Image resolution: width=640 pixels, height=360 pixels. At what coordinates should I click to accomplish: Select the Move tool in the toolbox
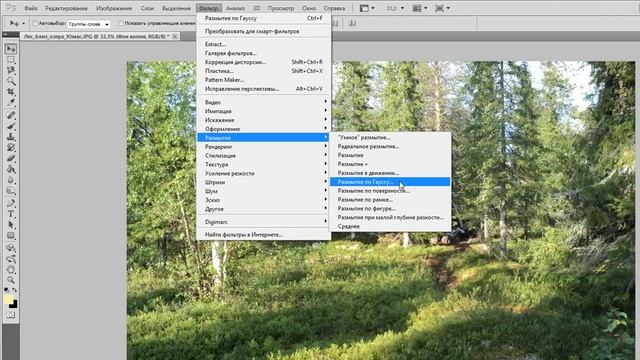click(11, 49)
